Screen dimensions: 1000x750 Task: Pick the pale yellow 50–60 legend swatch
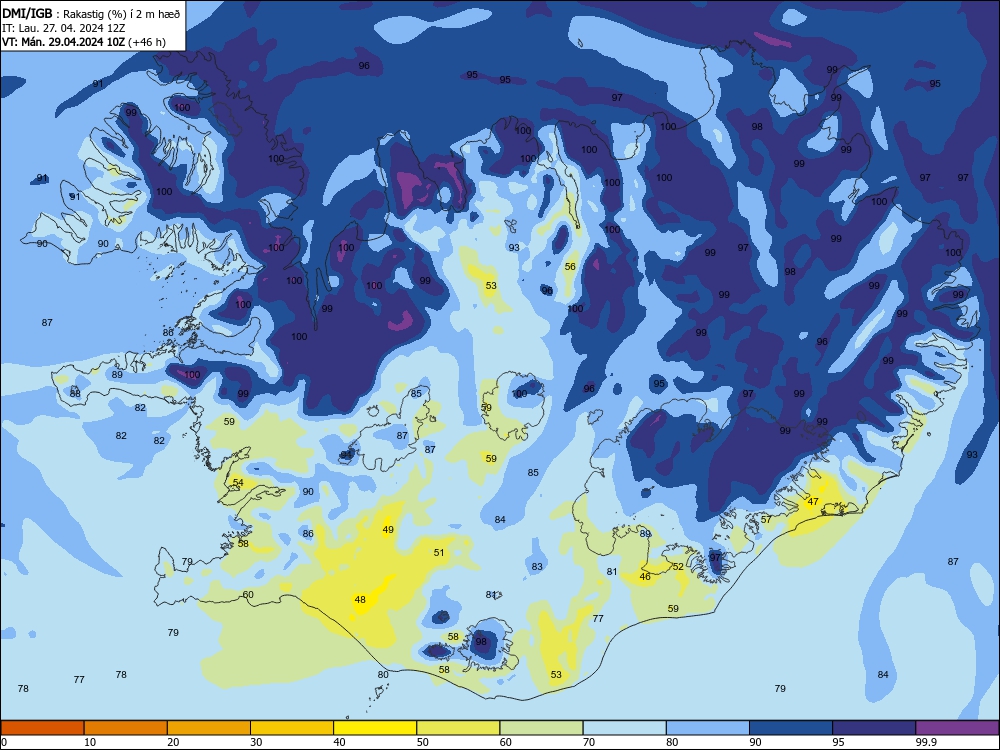click(459, 728)
